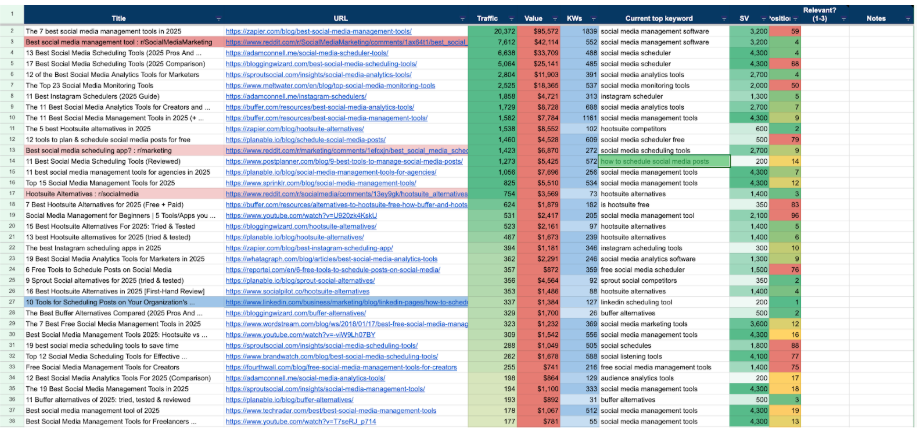Open the wordstream.com blog link

pos(346,324)
